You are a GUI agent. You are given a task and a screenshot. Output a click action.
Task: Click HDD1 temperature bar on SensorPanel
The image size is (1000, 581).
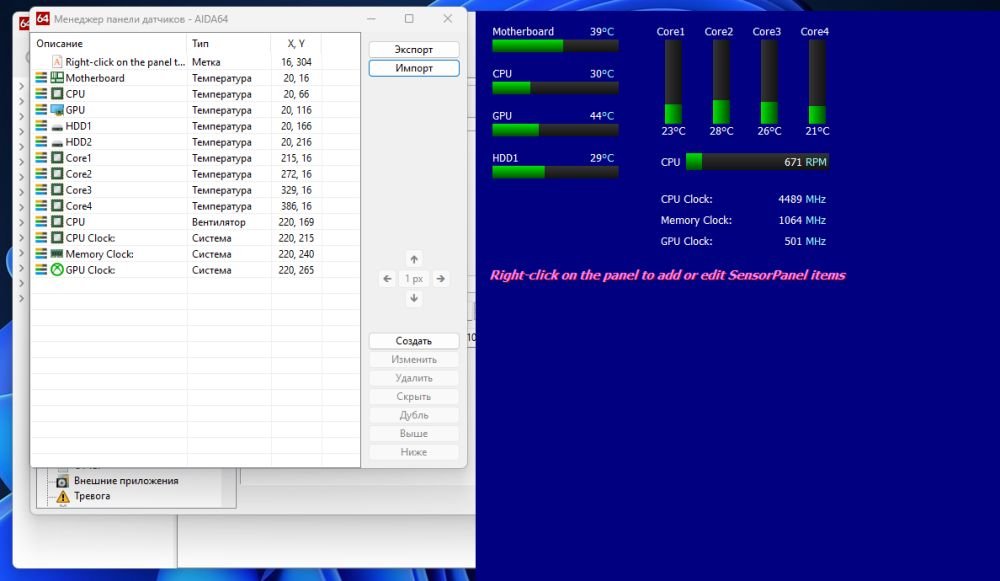[555, 172]
